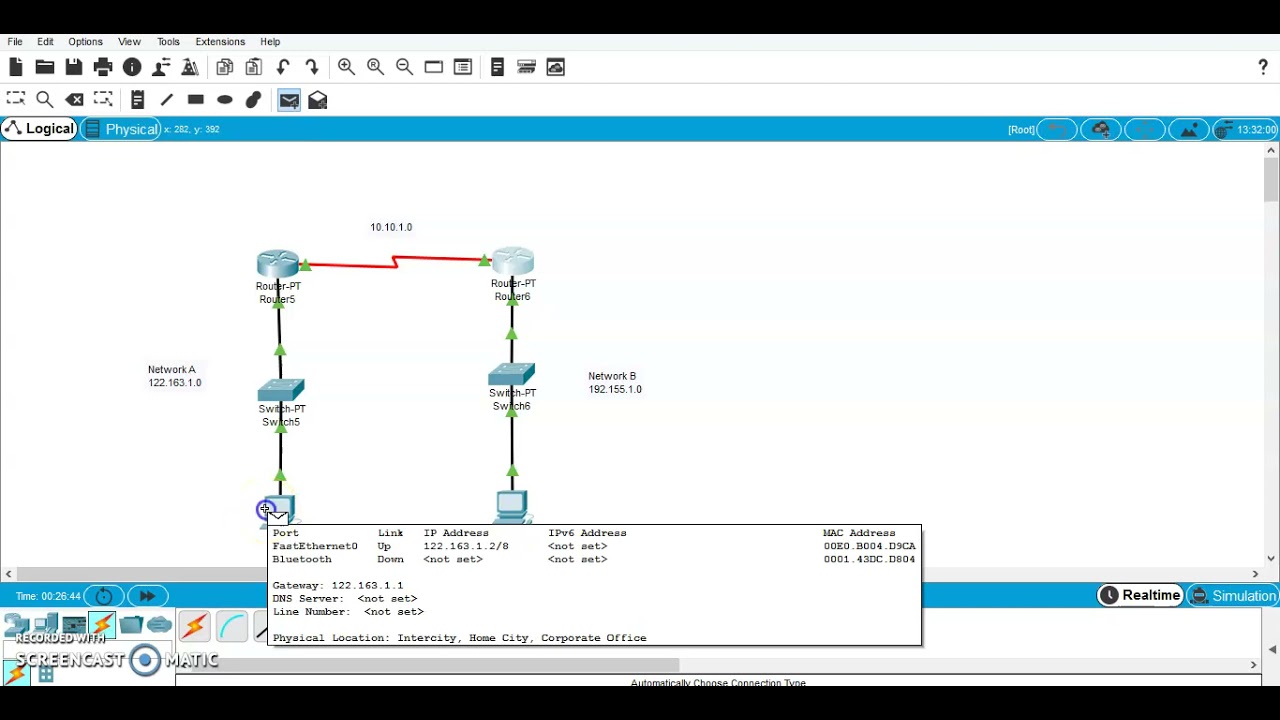Fast forward time button
Image resolution: width=1280 pixels, height=720 pixels.
[x=148, y=596]
